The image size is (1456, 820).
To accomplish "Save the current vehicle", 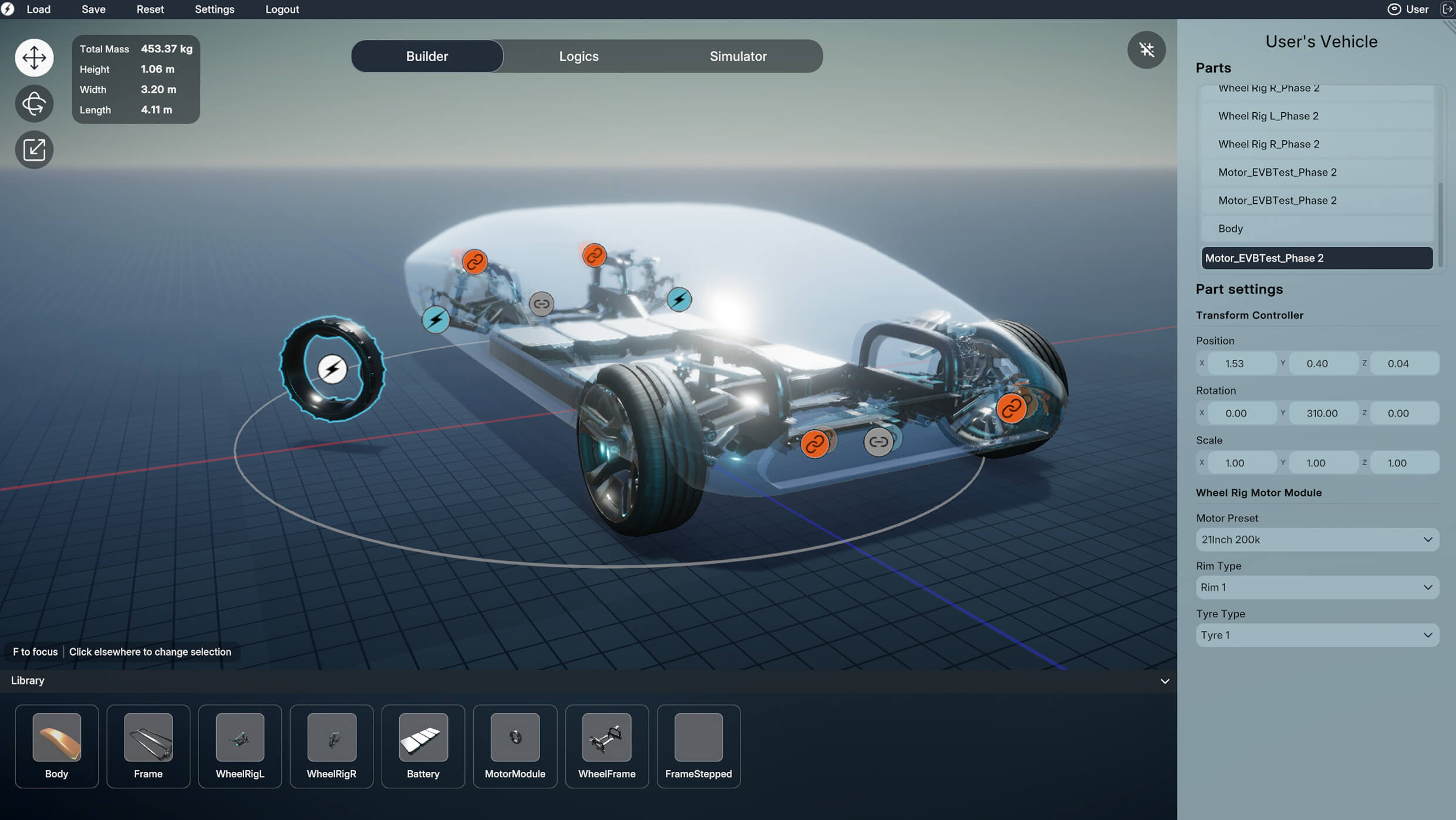I will [x=93, y=9].
